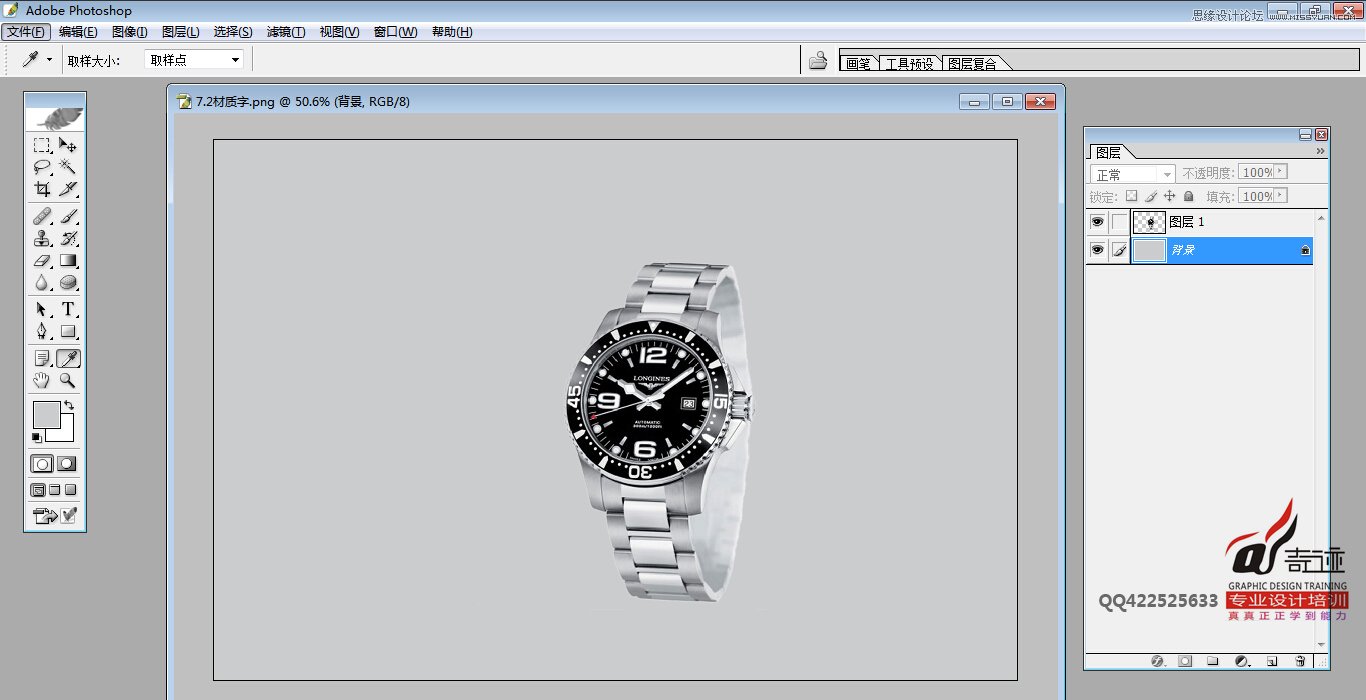Open 图像(I) menu
This screenshot has width=1366, height=700.
click(x=130, y=32)
